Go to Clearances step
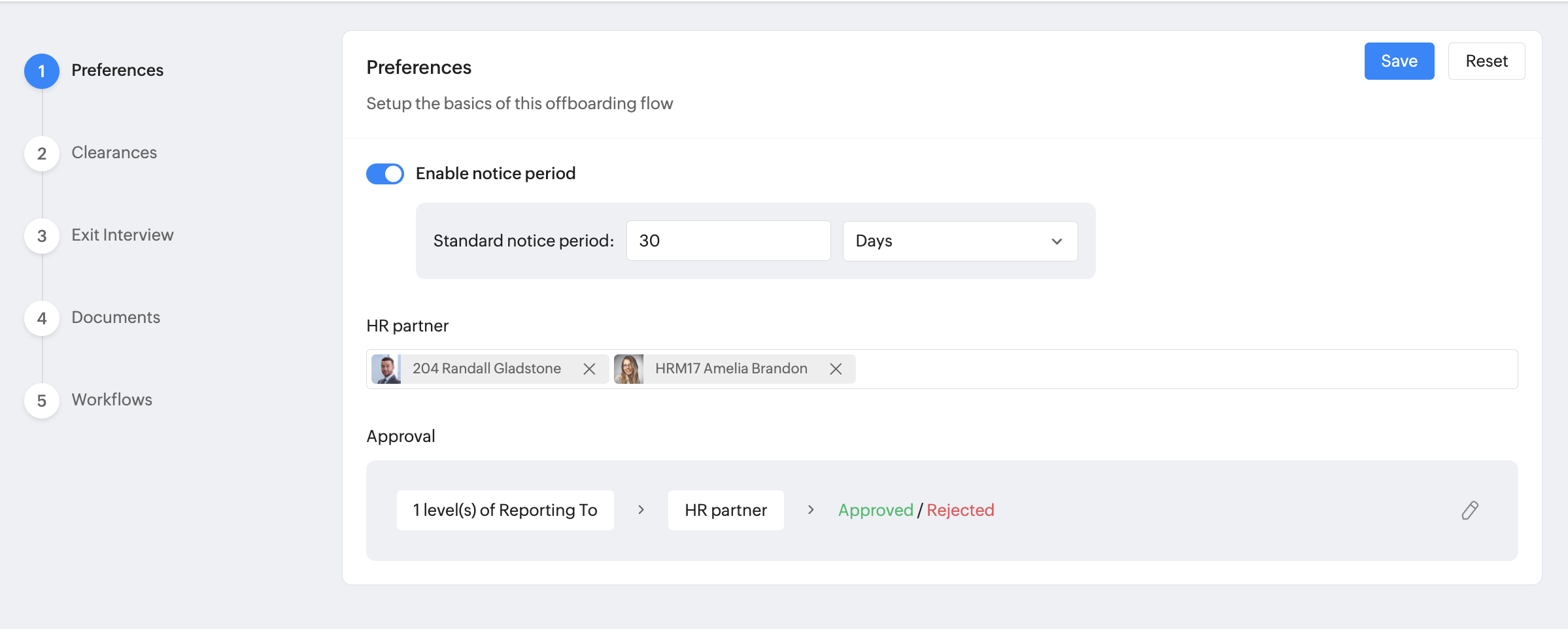 pos(114,152)
